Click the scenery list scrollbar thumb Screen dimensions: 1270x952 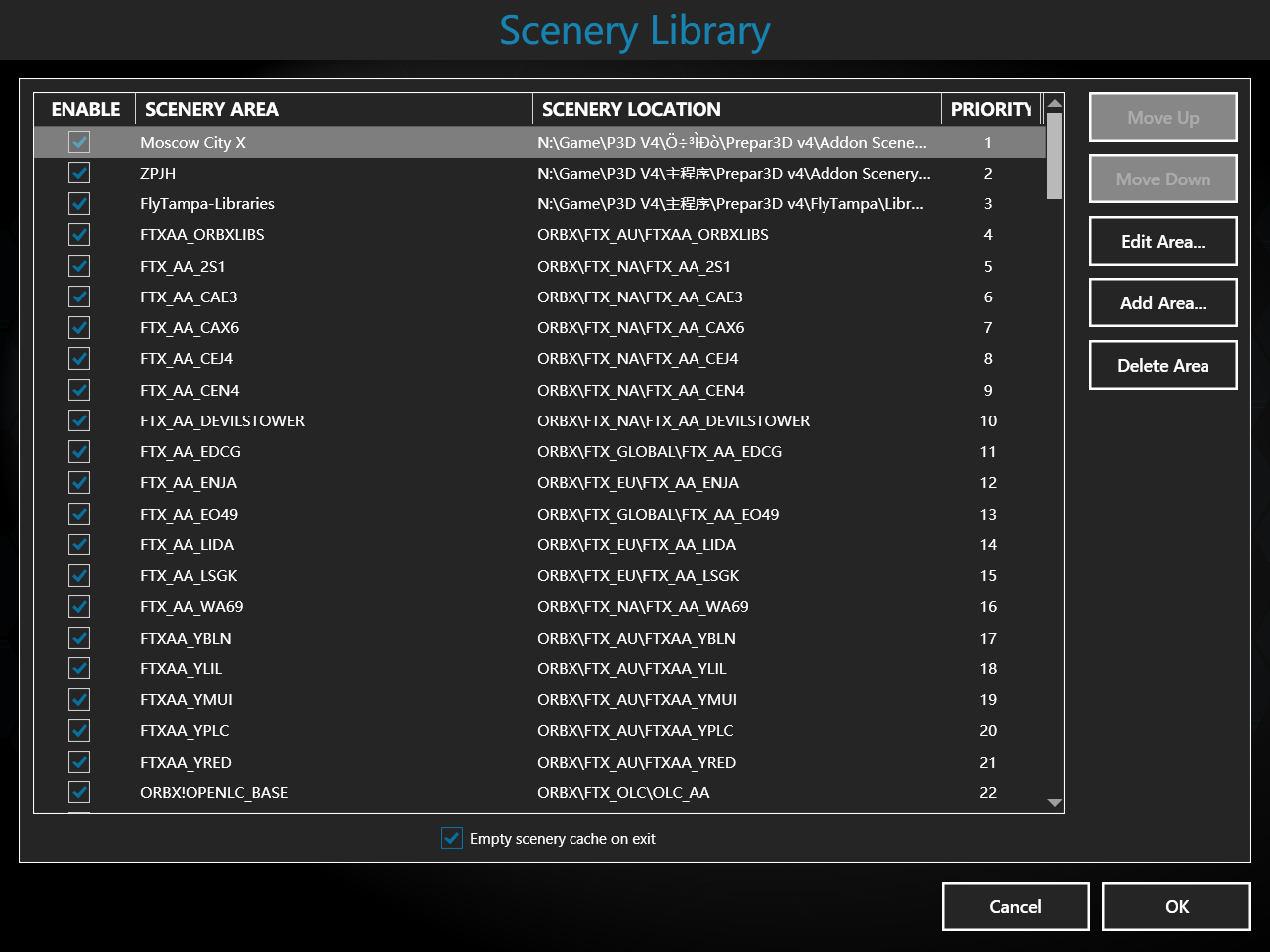[1055, 156]
